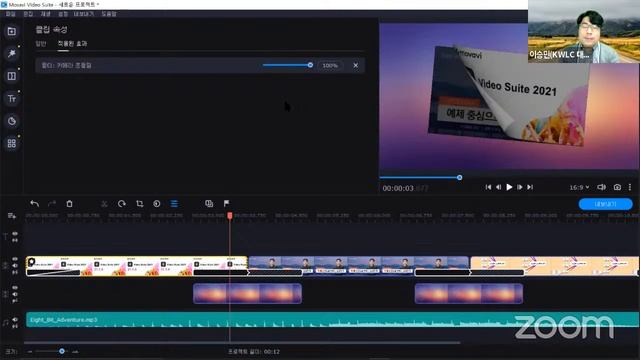The image size is (640, 360).
Task: Rotate the selected clip
Action: point(122,203)
